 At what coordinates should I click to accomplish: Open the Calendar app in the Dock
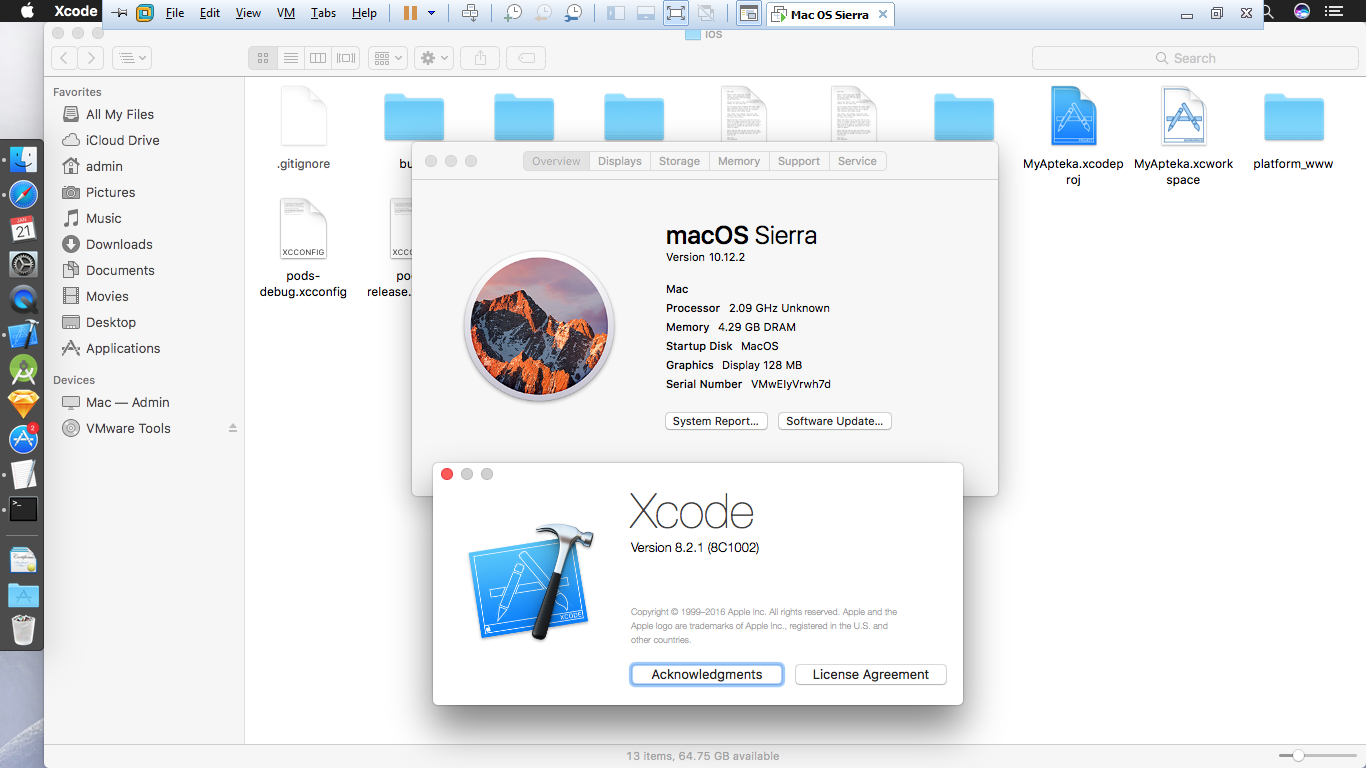click(x=23, y=229)
